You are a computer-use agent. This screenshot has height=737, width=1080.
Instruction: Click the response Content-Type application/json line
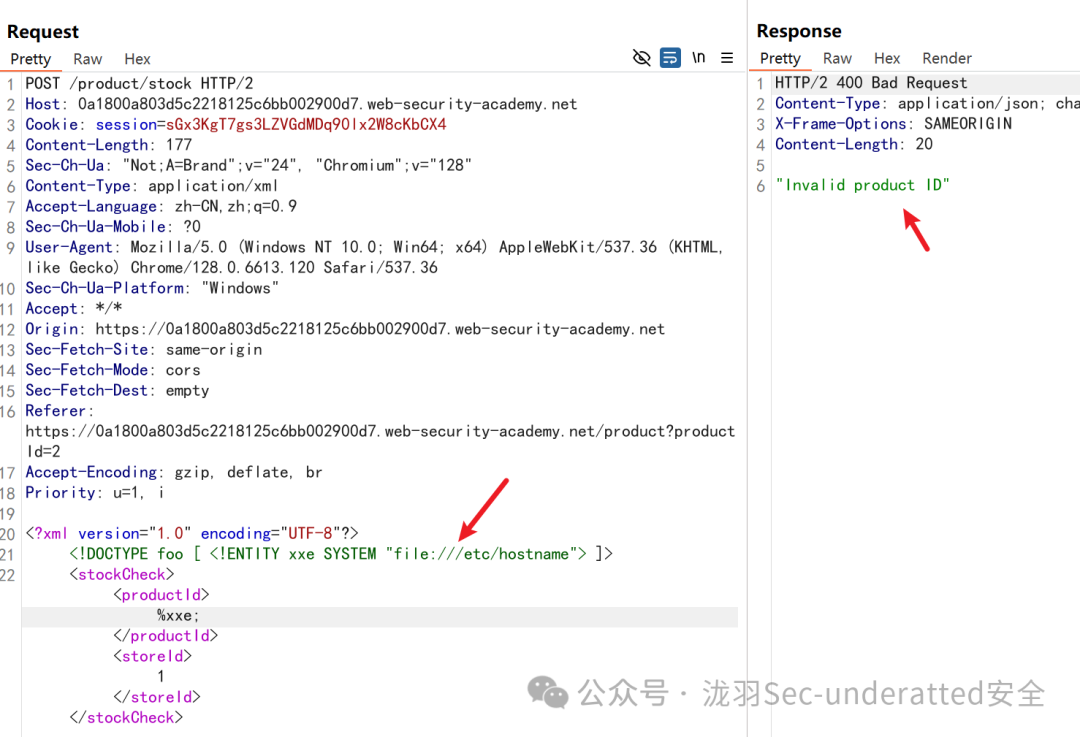point(927,103)
